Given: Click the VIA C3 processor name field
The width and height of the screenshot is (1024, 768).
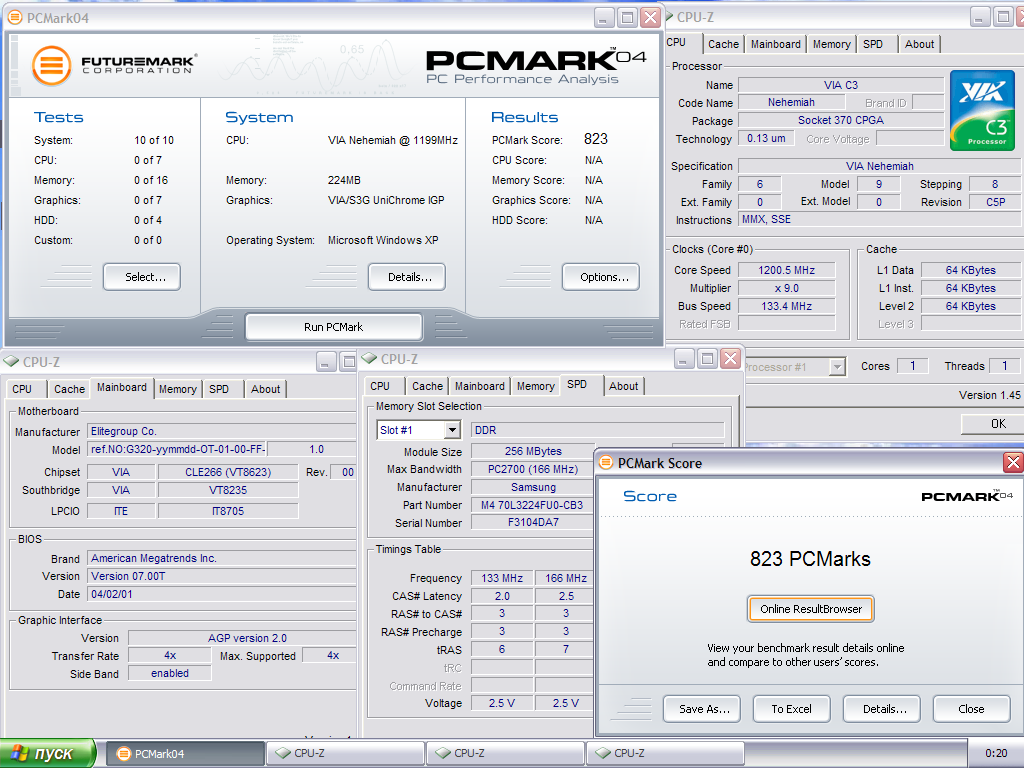Looking at the screenshot, I should click(841, 85).
